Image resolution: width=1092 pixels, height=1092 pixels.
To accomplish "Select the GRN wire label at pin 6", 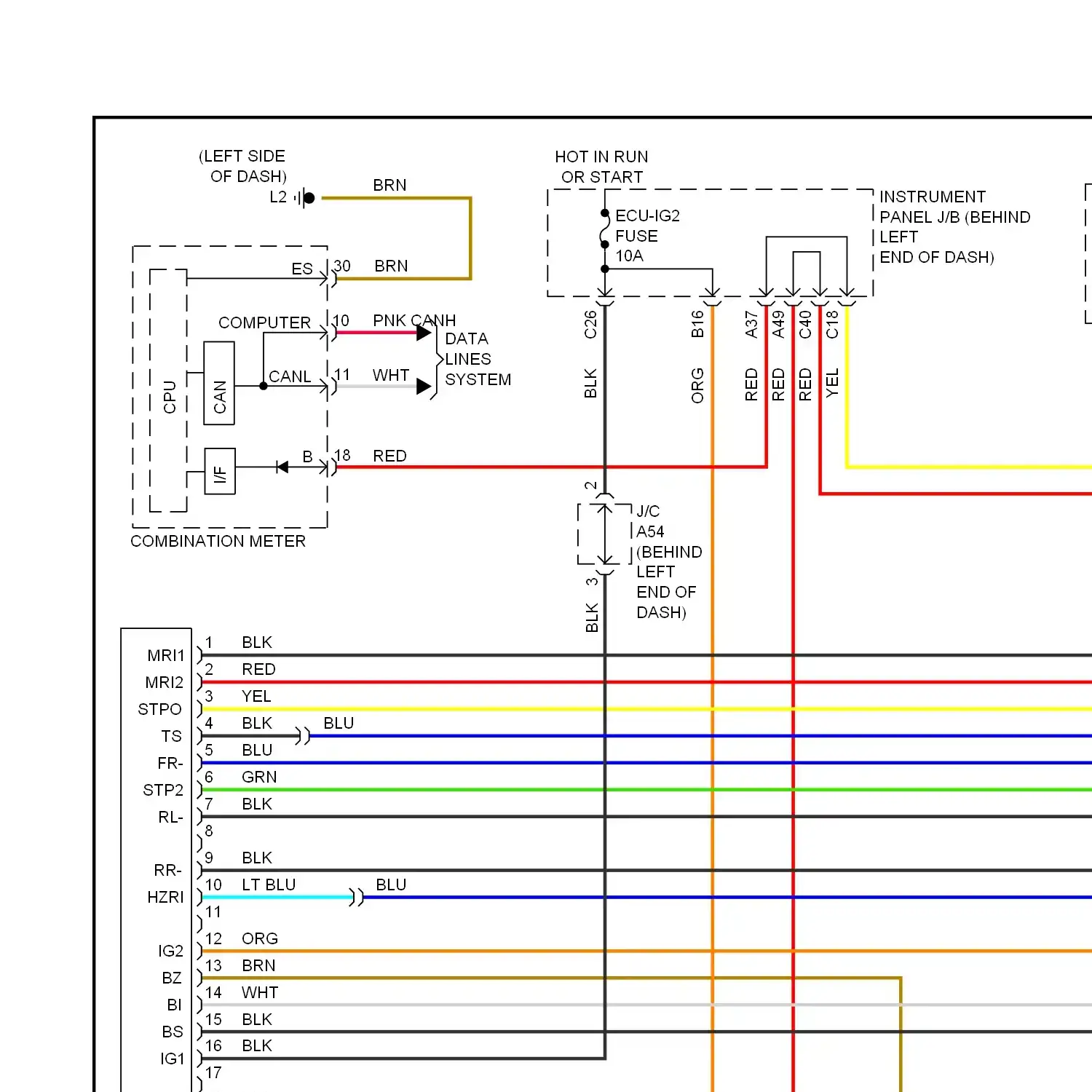I will point(259,777).
